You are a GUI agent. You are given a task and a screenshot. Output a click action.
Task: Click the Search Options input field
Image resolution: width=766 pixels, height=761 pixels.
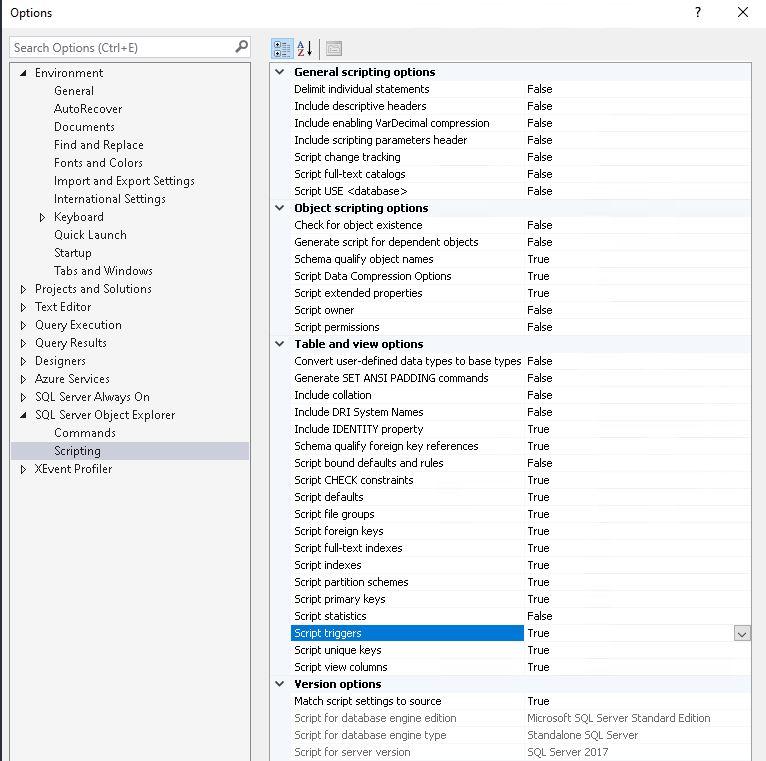pos(120,47)
